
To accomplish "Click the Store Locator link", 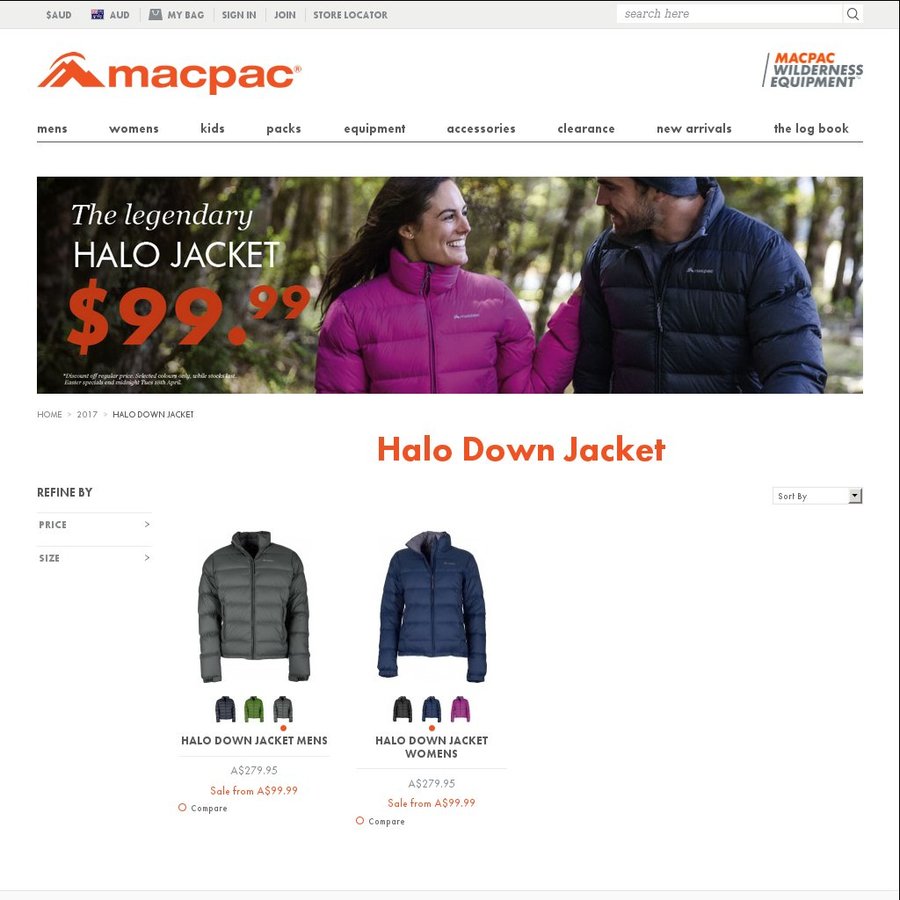I will click(x=350, y=15).
